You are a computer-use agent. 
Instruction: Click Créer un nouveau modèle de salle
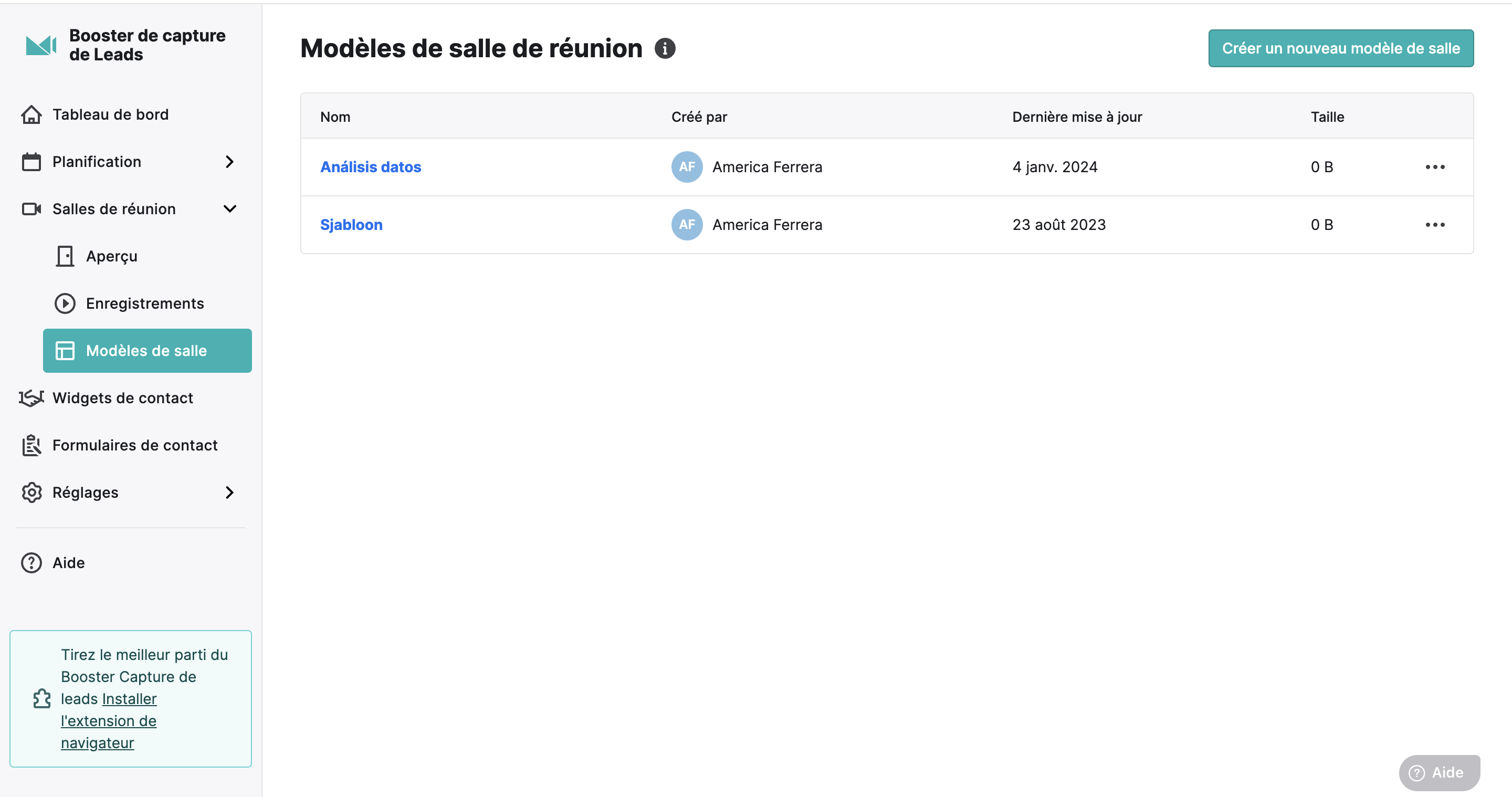click(x=1341, y=48)
